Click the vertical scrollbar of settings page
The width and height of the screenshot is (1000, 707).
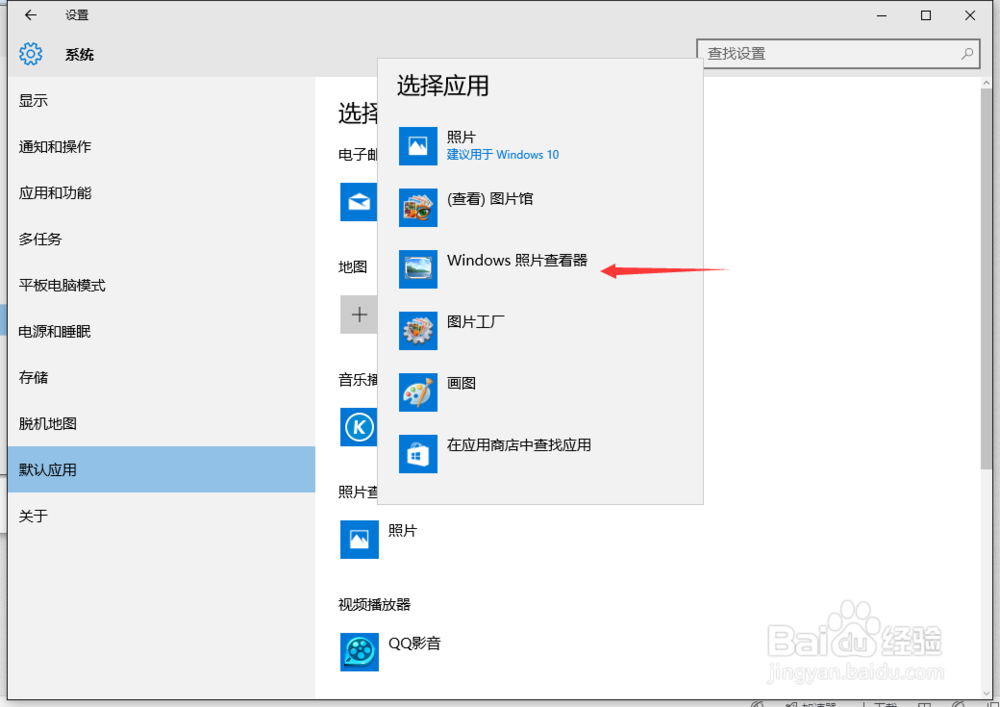(987, 281)
